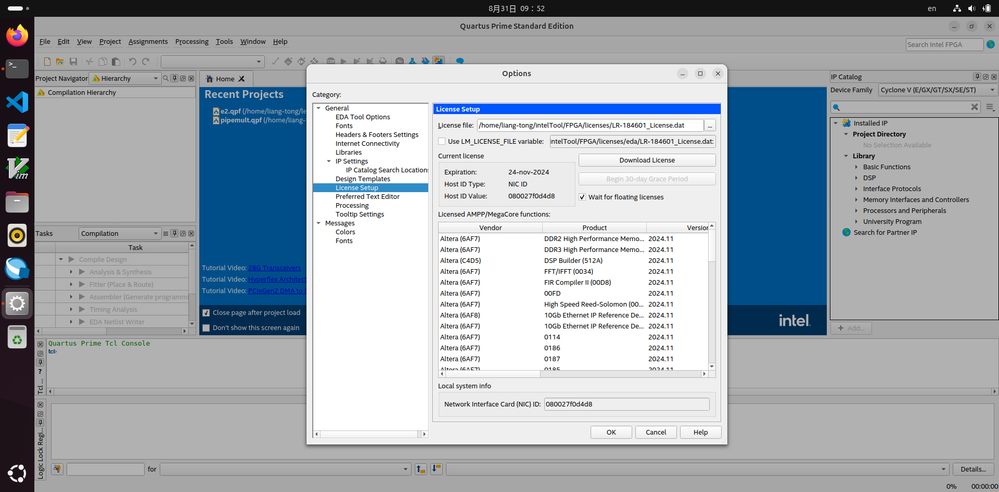Click the Download License button

pos(647,160)
